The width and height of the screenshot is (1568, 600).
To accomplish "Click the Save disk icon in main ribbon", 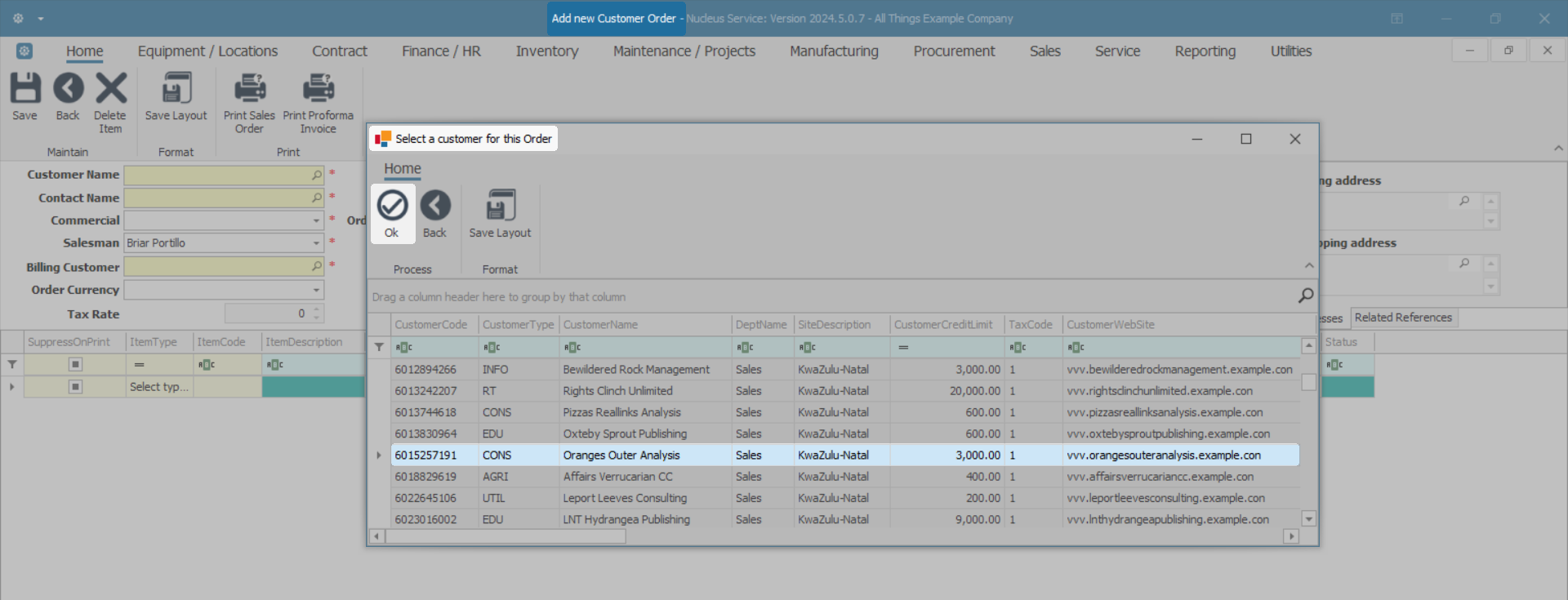I will 24,88.
